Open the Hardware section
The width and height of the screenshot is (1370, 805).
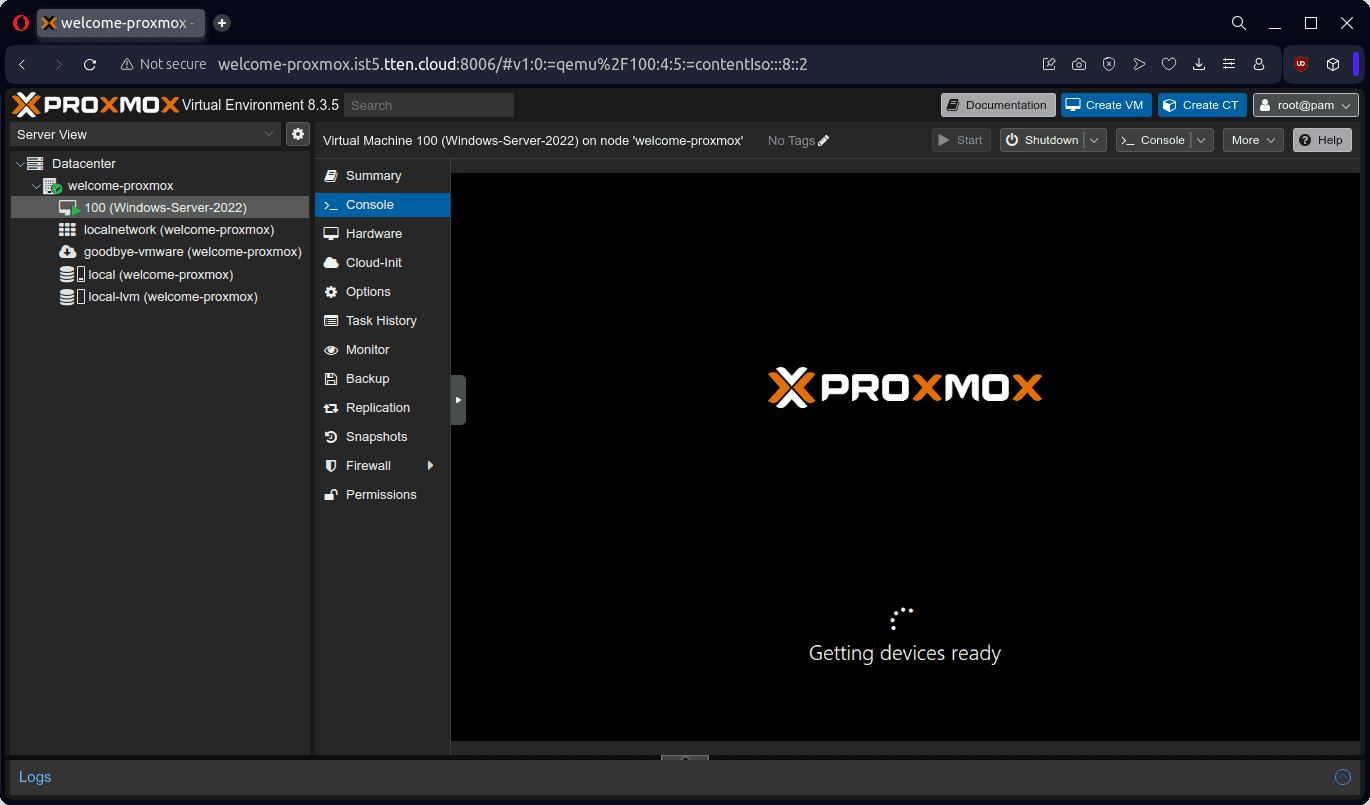[382, 234]
